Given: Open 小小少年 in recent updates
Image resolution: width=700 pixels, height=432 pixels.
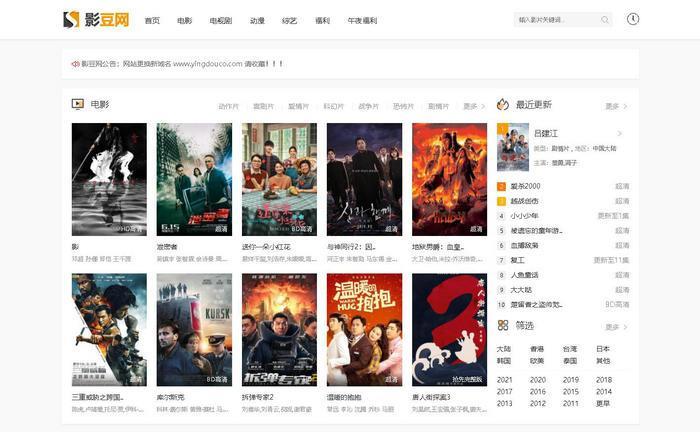Looking at the screenshot, I should 525,216.
